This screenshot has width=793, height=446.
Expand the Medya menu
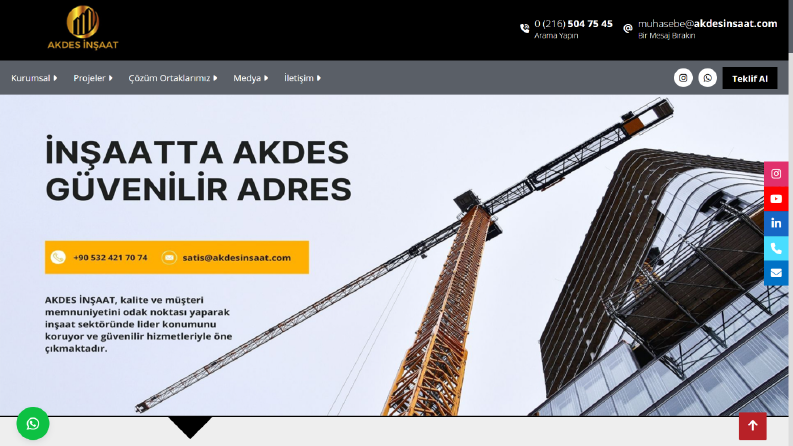click(x=250, y=78)
